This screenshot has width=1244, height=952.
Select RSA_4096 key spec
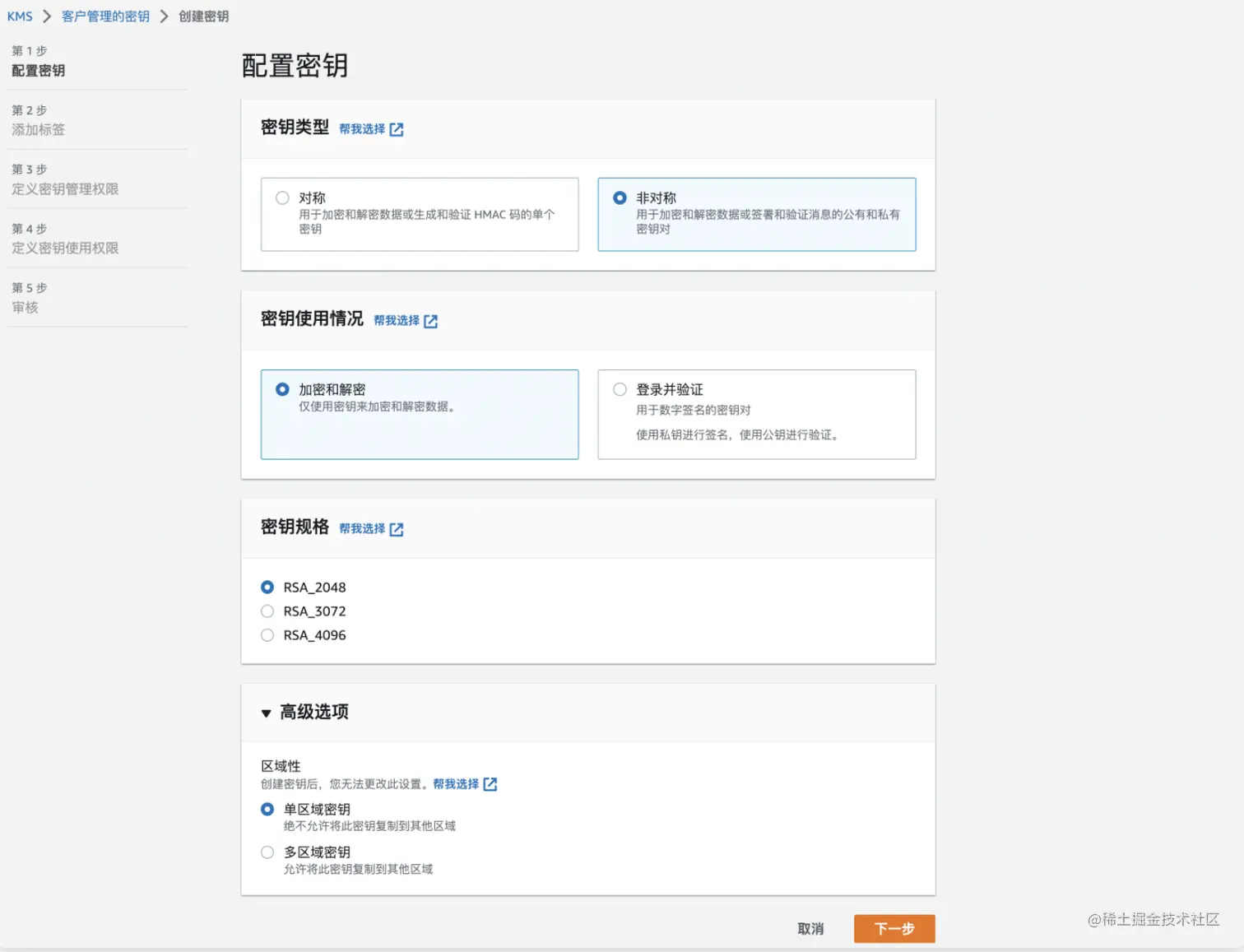(267, 635)
